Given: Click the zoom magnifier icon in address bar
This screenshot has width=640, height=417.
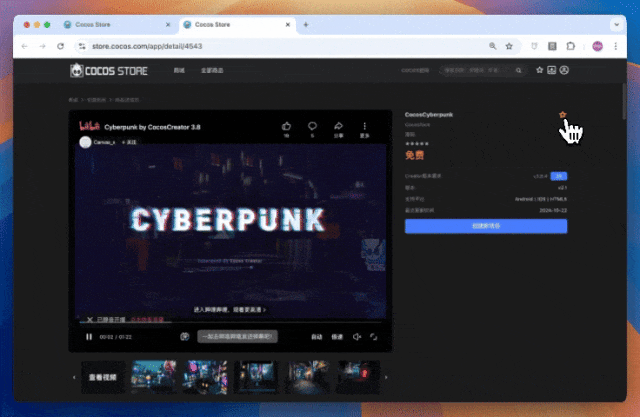Looking at the screenshot, I should click(493, 46).
